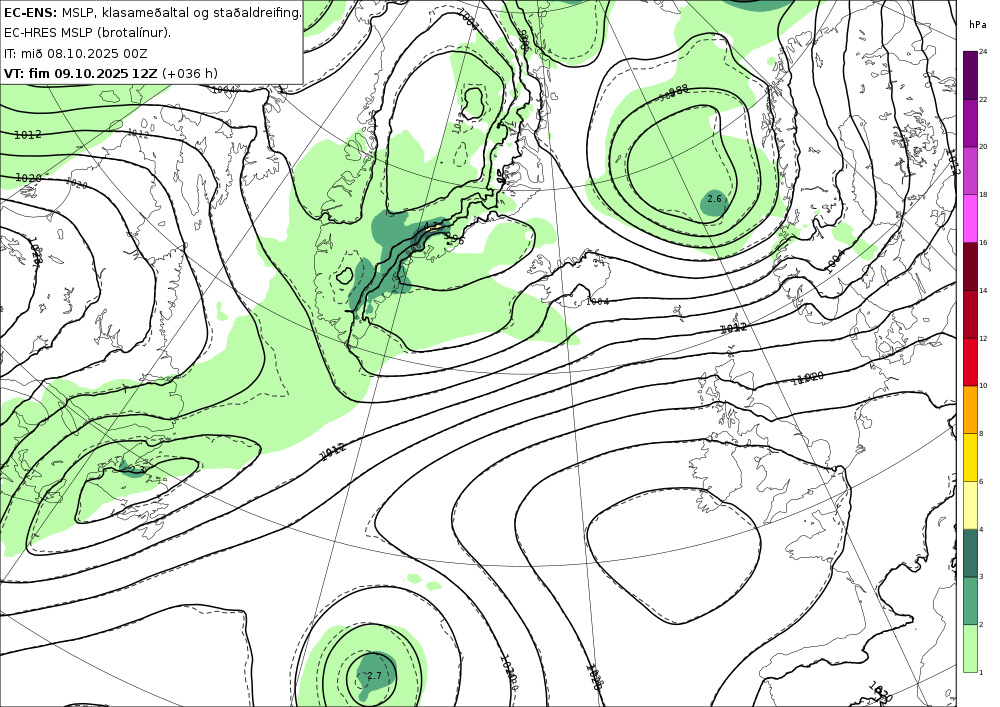Click the legend tick value 12
The width and height of the screenshot is (1000, 707).
click(x=983, y=339)
